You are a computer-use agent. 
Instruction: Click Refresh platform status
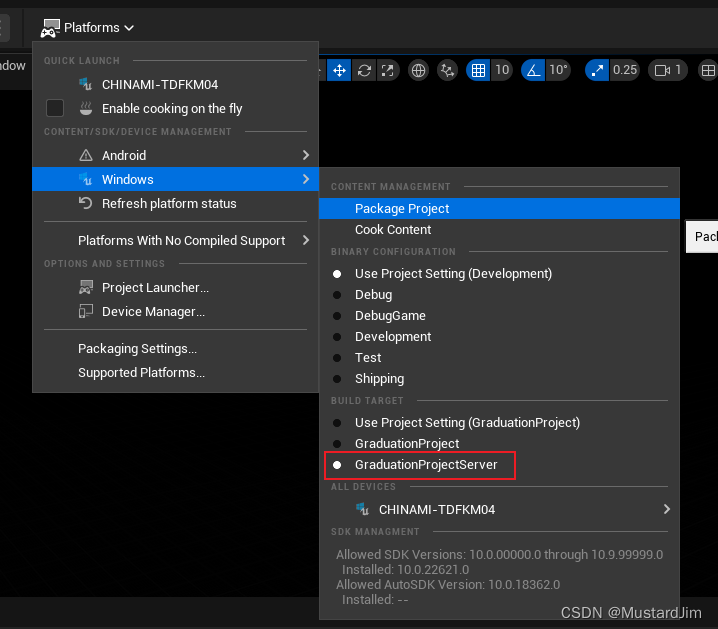coord(175,203)
